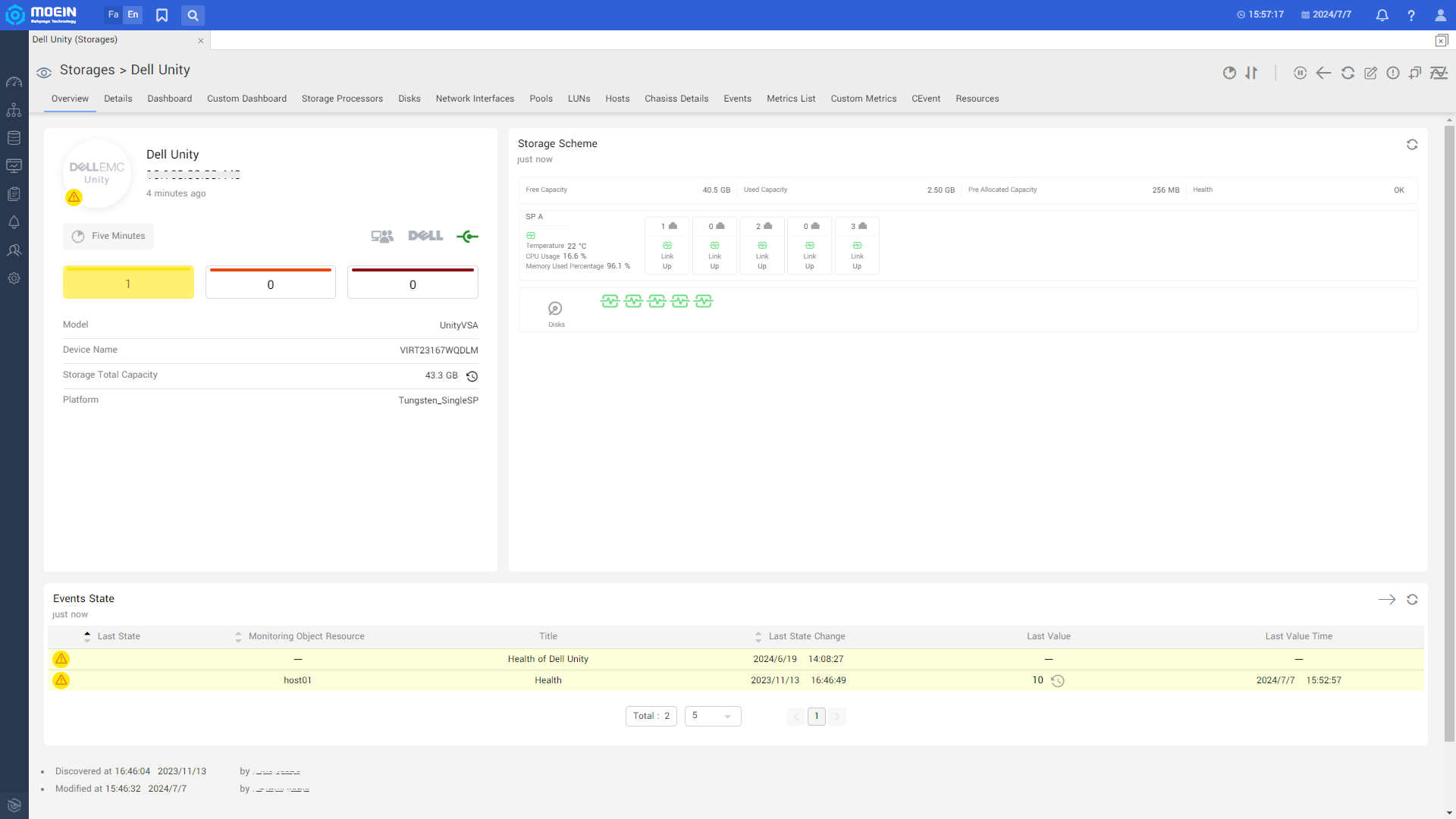The image size is (1456, 819).
Task: Open the Storage Processors tab
Action: click(342, 99)
